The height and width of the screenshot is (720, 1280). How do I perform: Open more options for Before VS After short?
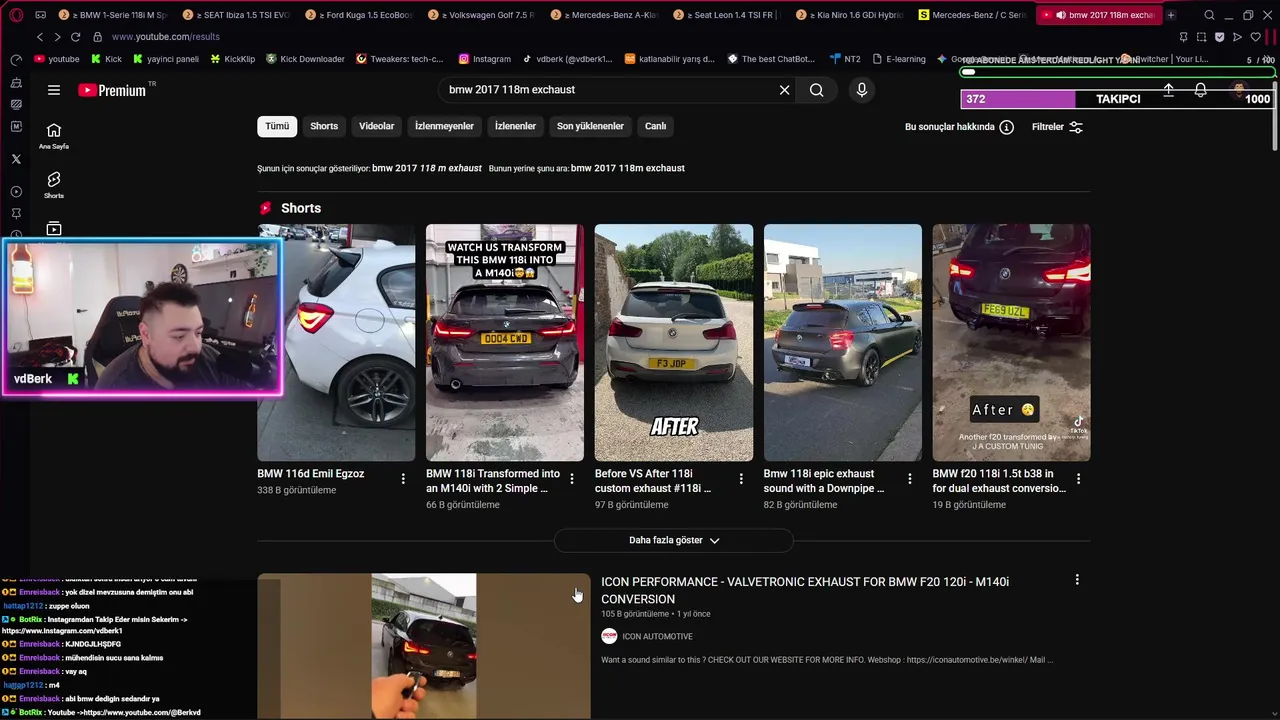(741, 479)
